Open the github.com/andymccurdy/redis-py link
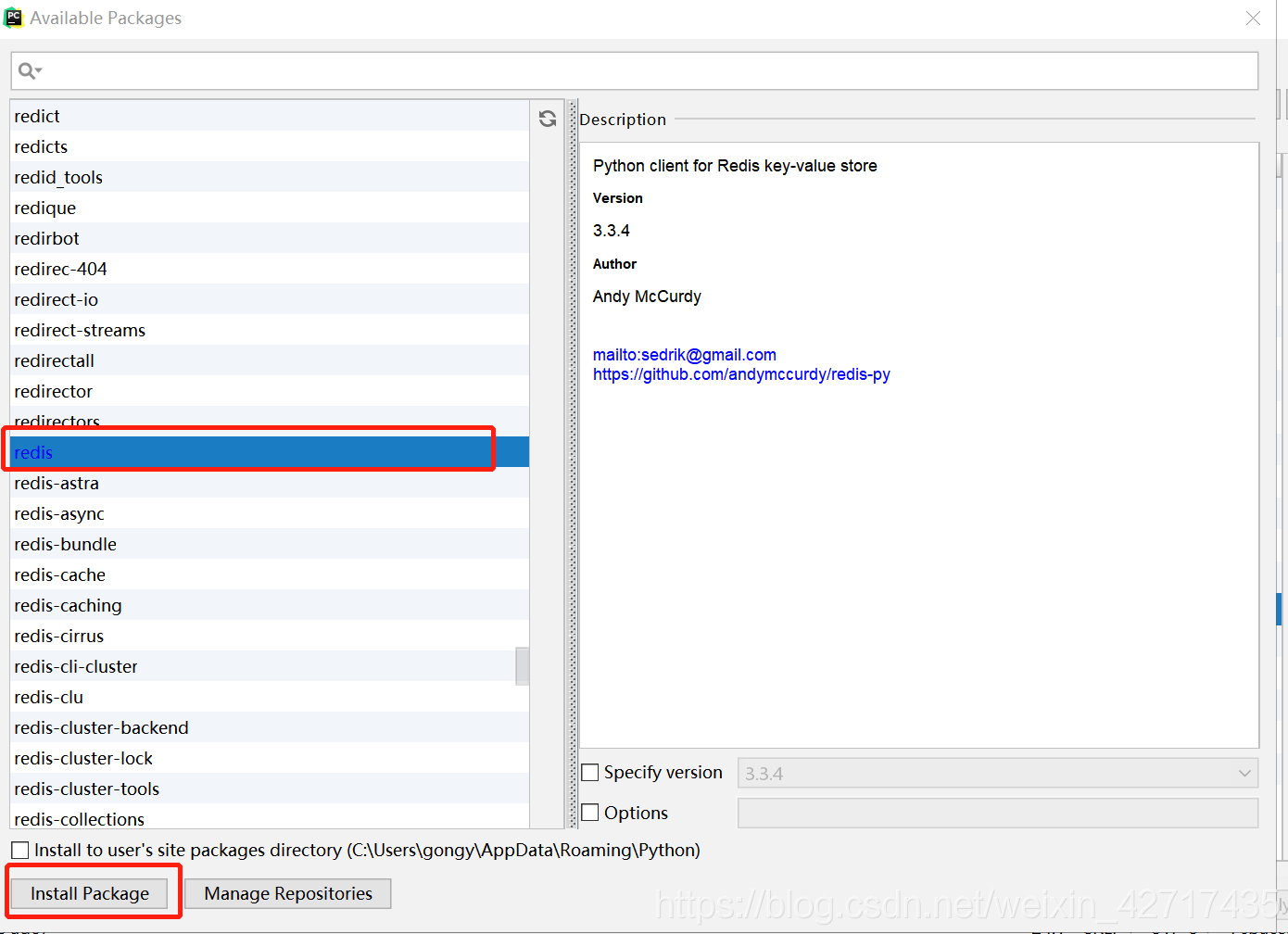Viewport: 1288px width, 934px height. 741,374
